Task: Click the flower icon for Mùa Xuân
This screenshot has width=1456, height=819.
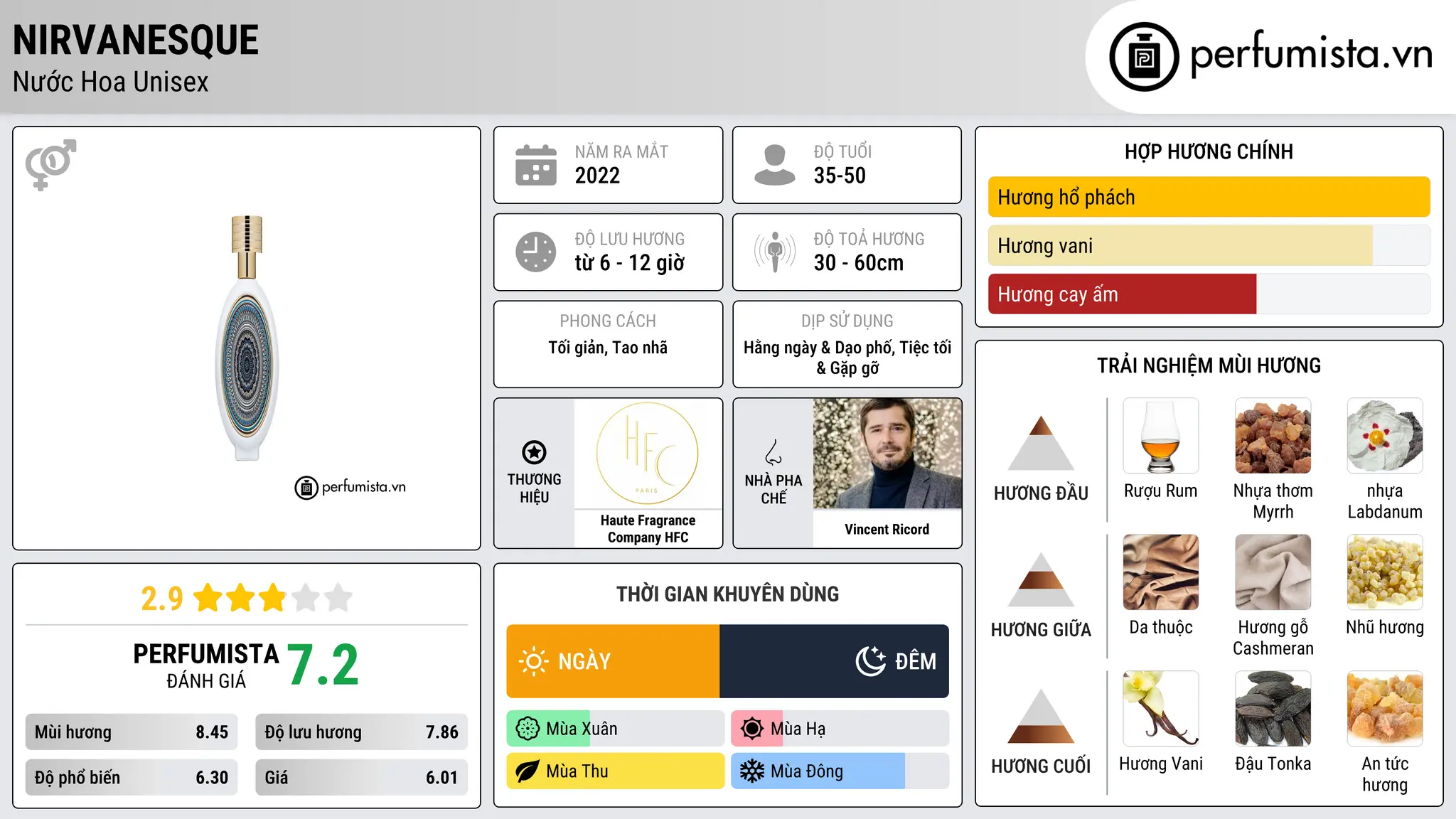Action: tap(528, 729)
